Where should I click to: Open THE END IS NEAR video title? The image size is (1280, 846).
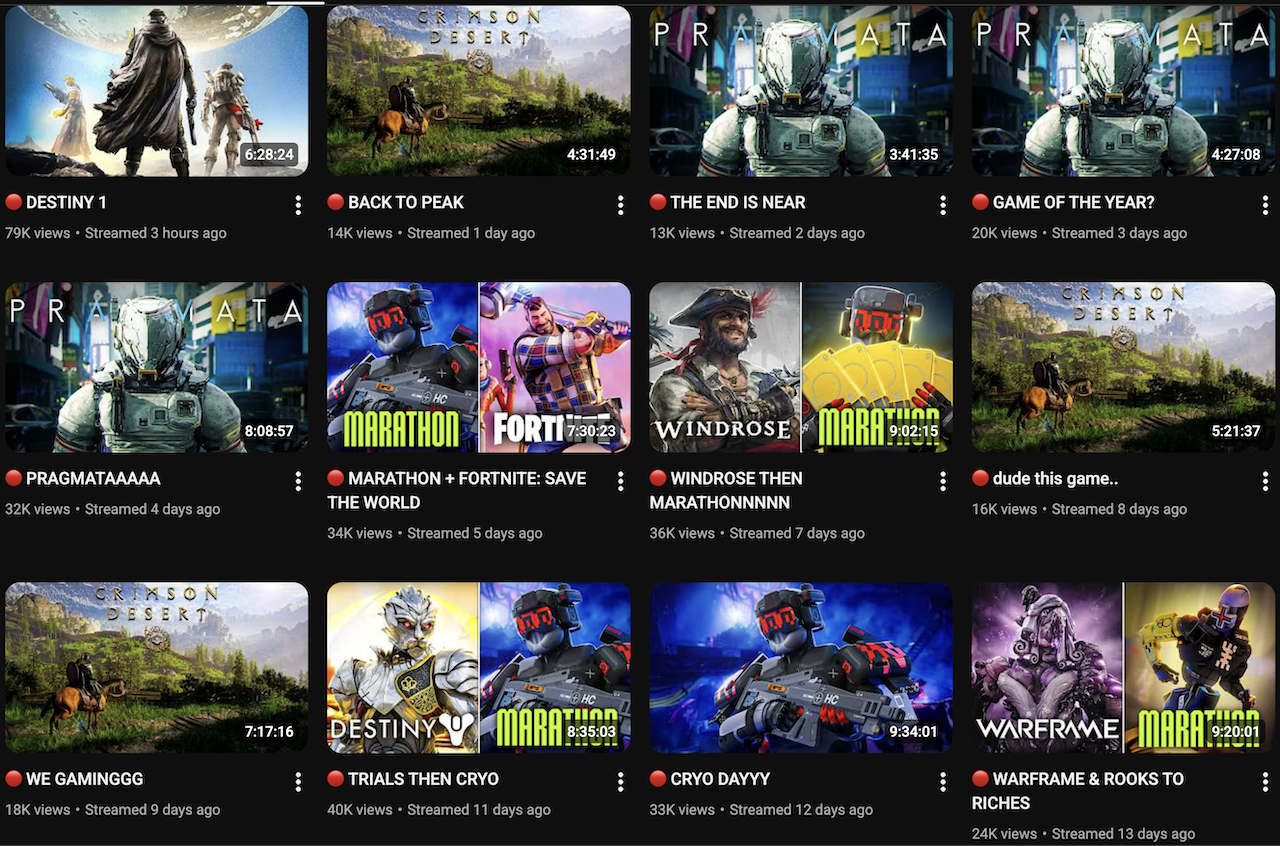coord(728,202)
